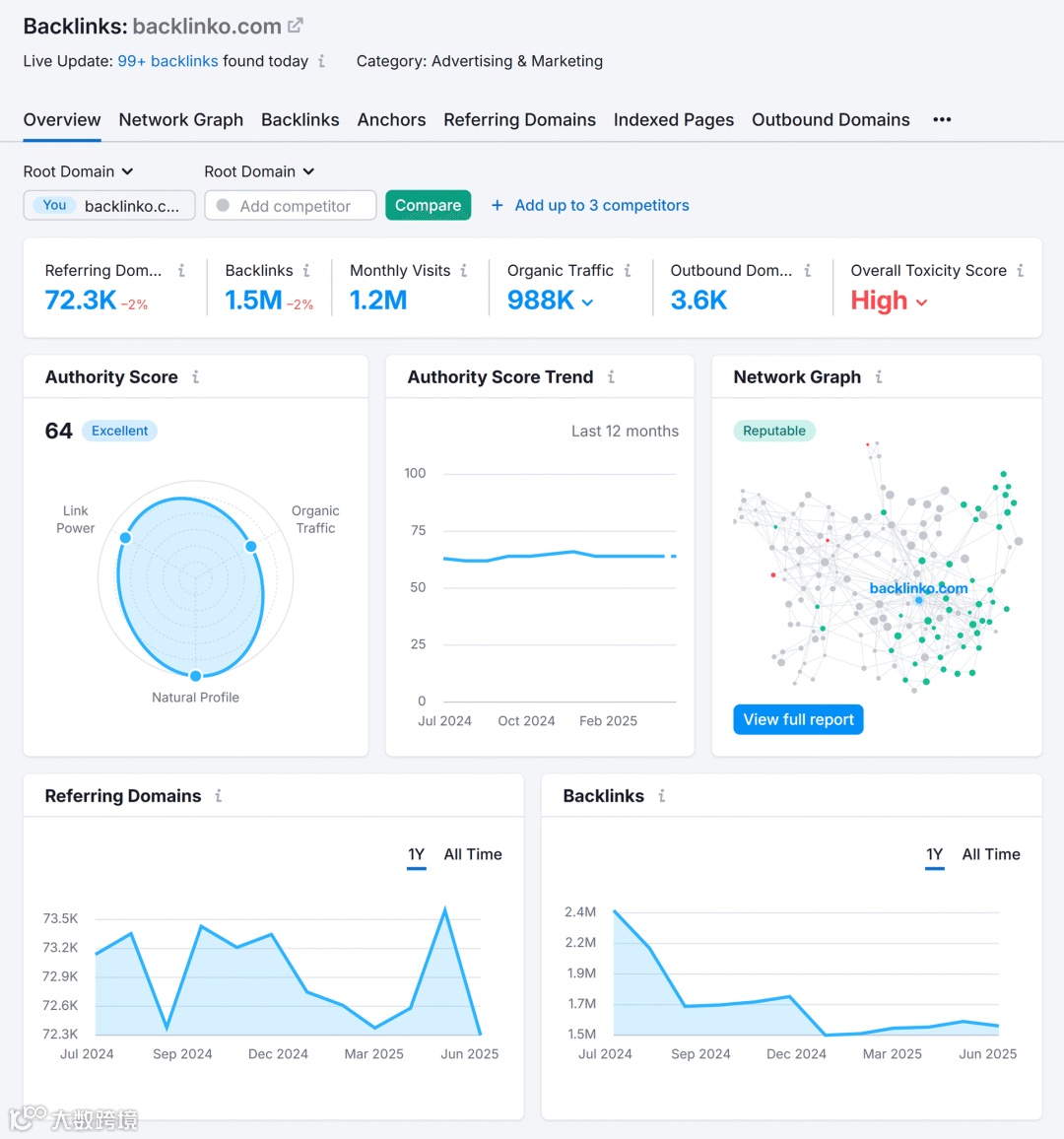Click Natural Profile point on radar chart
The image size is (1064, 1139).
195,676
